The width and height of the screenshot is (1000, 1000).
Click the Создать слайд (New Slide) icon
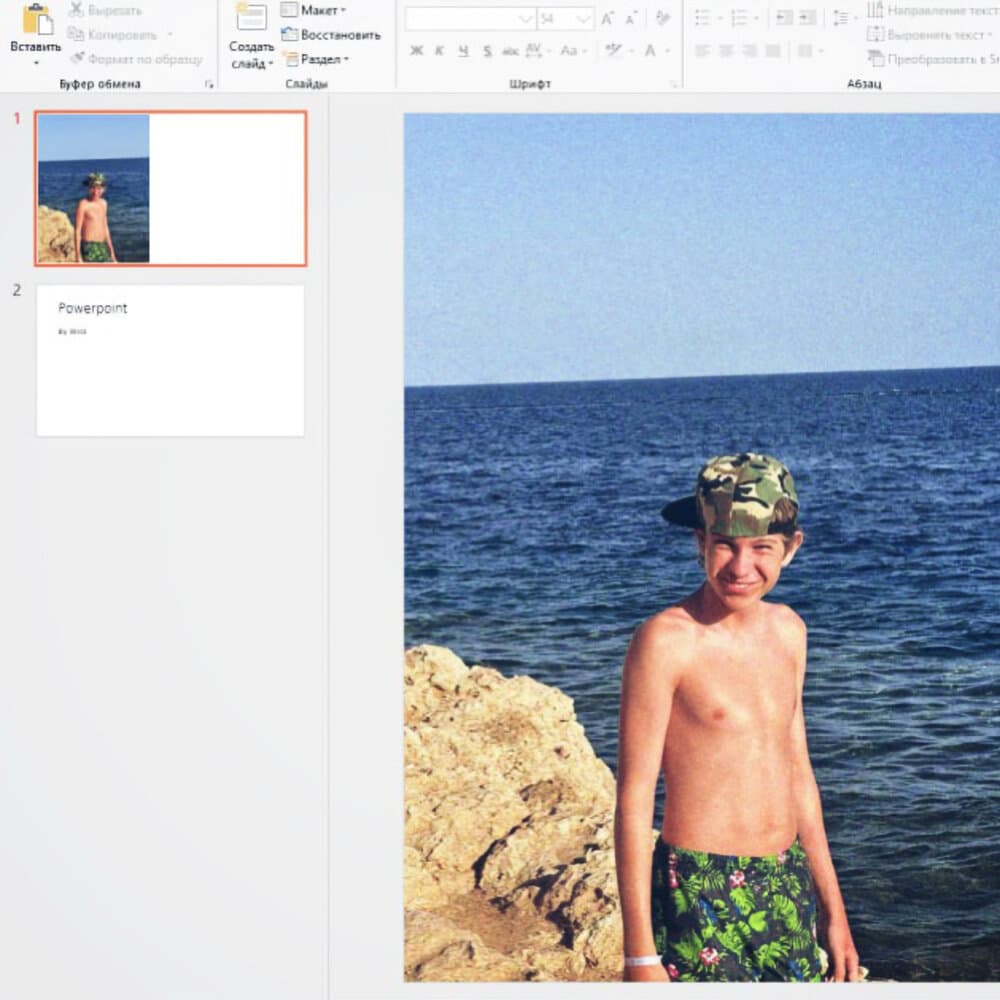tap(251, 18)
